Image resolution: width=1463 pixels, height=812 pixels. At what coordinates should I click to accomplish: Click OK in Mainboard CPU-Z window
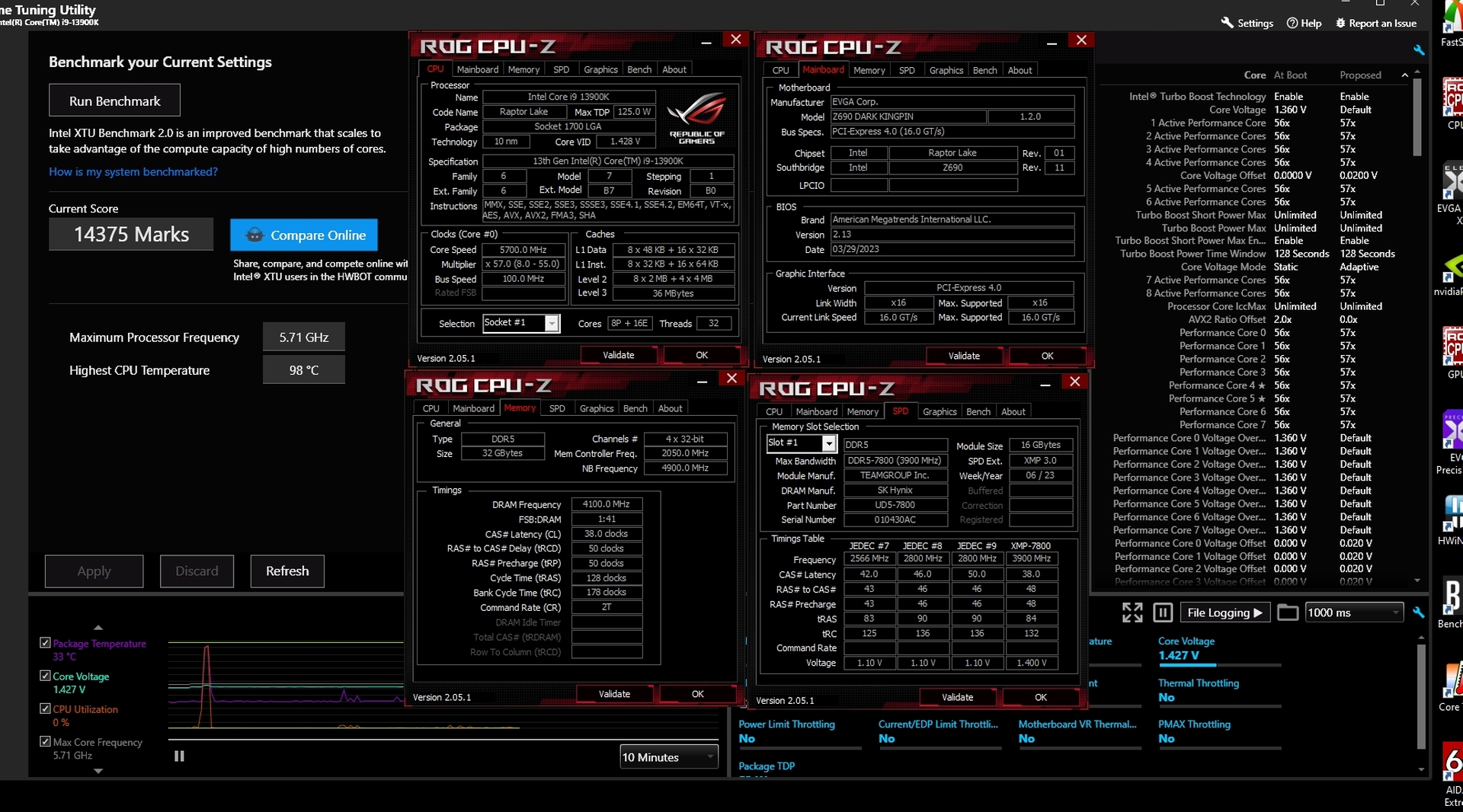(1047, 356)
